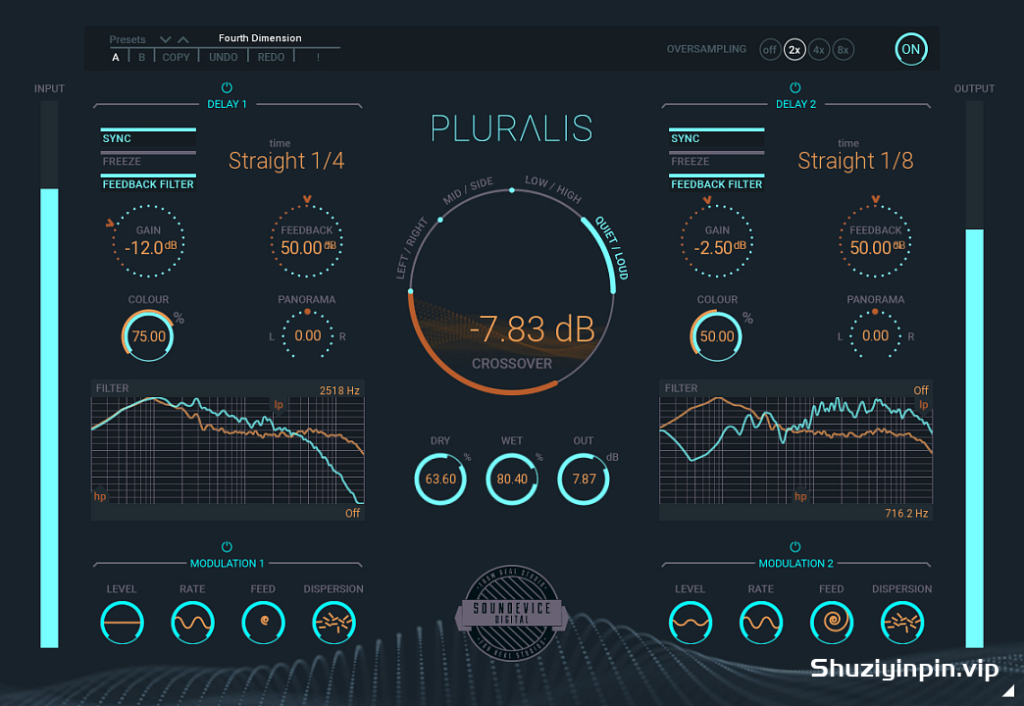
Task: Select MID / SIDE crossover mode
Action: 468,190
